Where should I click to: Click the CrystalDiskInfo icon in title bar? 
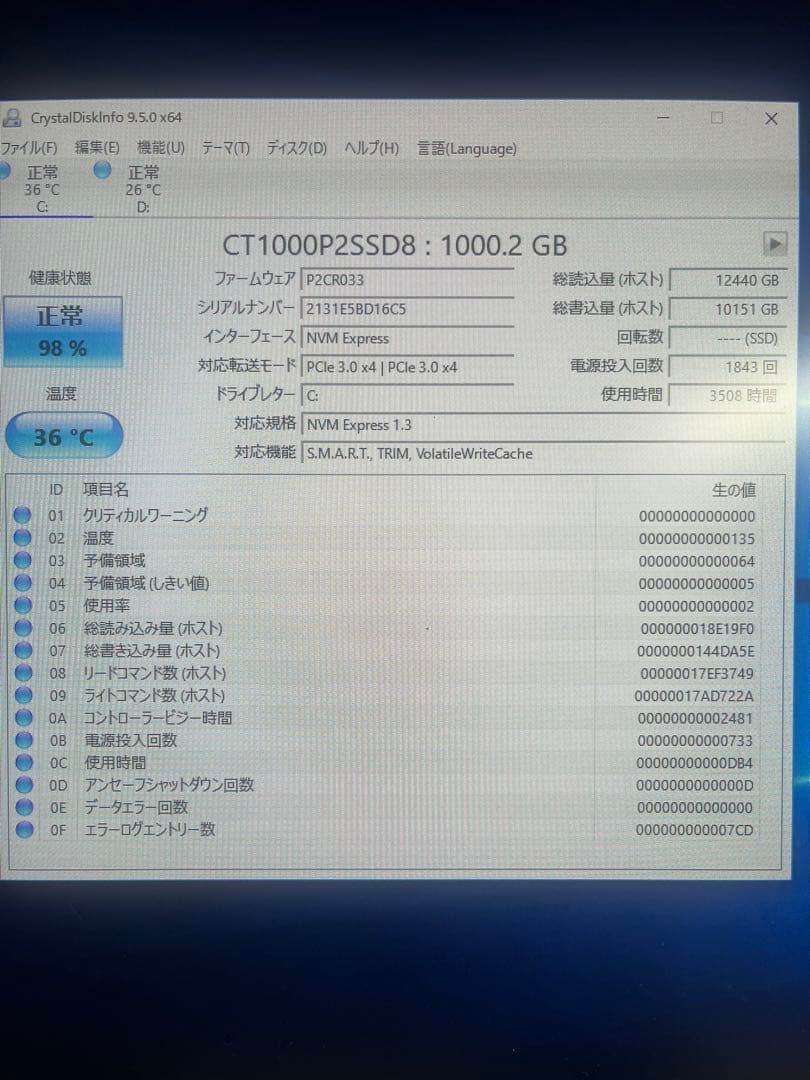click(12, 117)
